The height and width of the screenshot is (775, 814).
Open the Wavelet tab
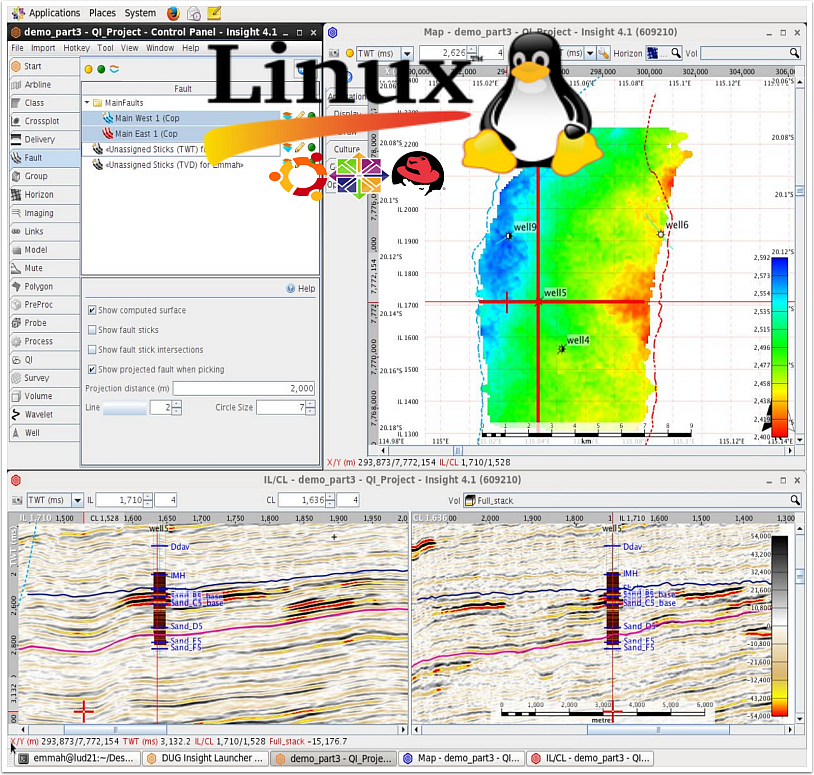[45, 414]
